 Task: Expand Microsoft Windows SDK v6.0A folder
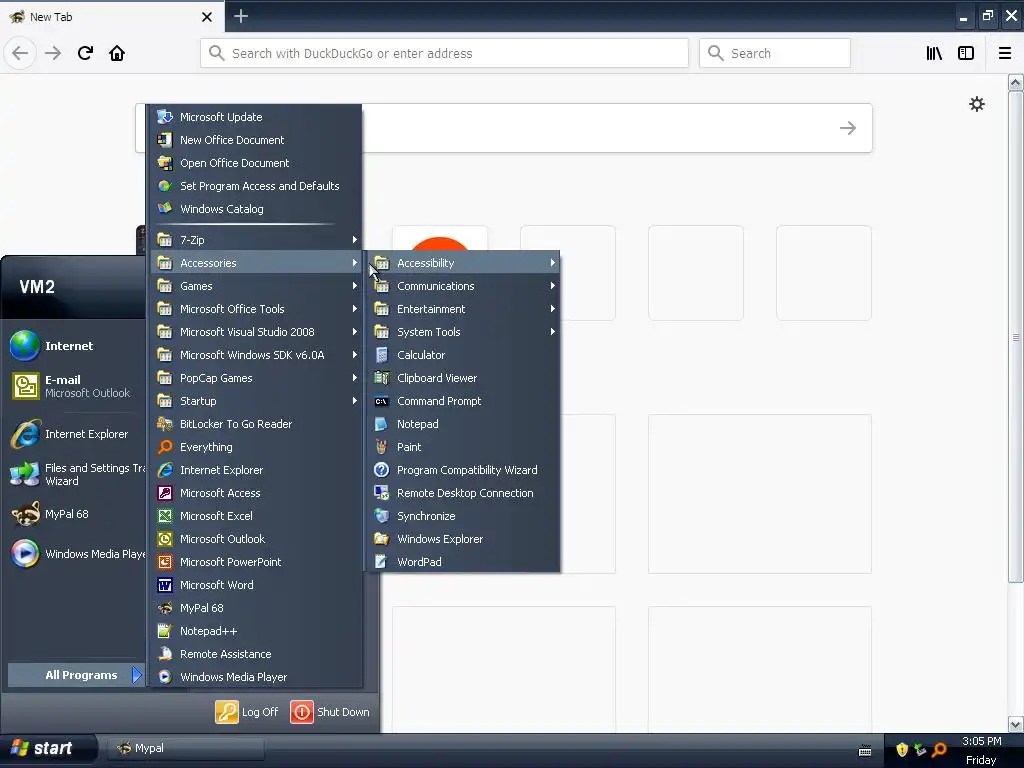[x=256, y=355]
